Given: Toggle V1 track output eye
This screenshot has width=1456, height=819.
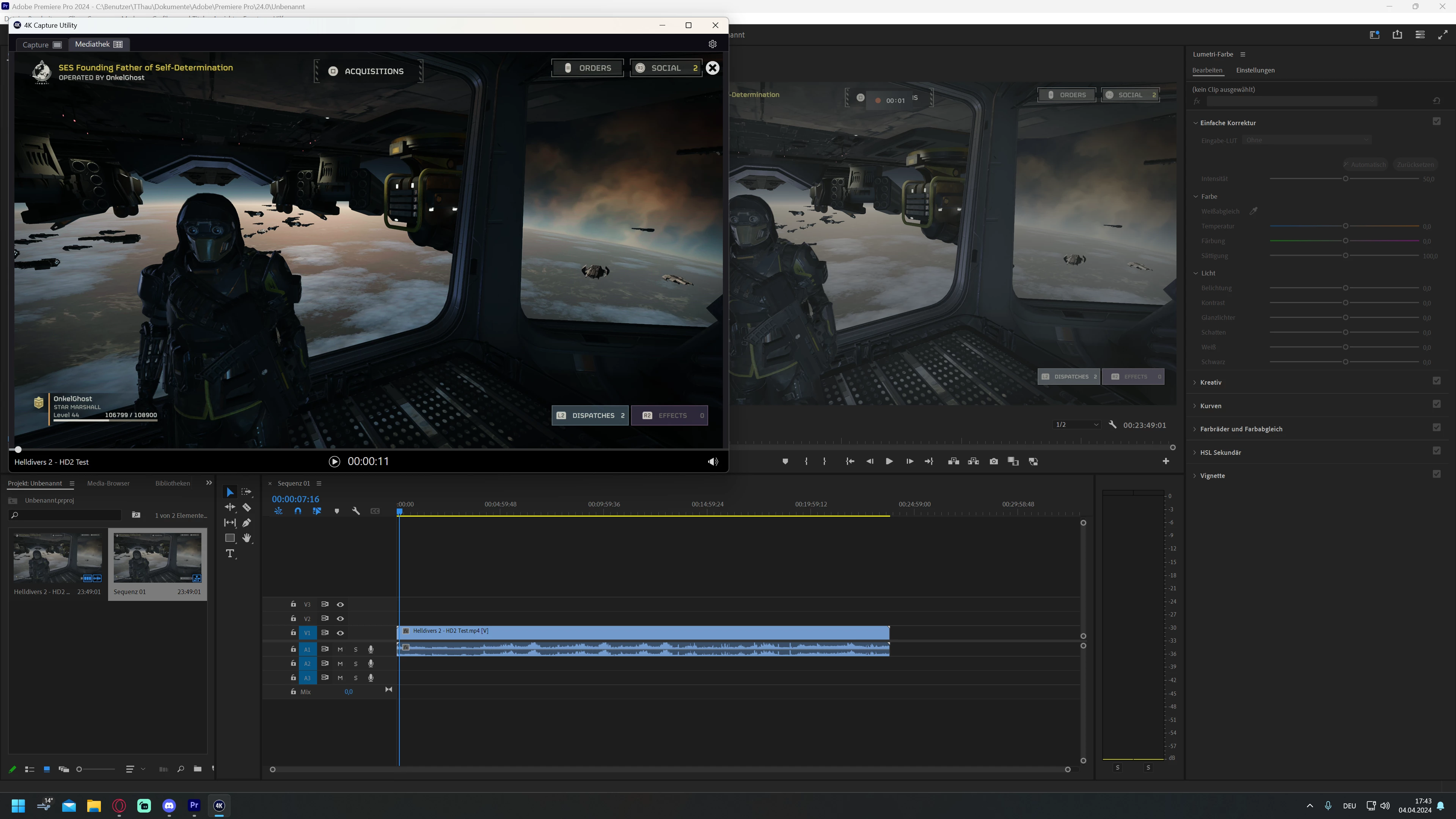Looking at the screenshot, I should pos(340,632).
